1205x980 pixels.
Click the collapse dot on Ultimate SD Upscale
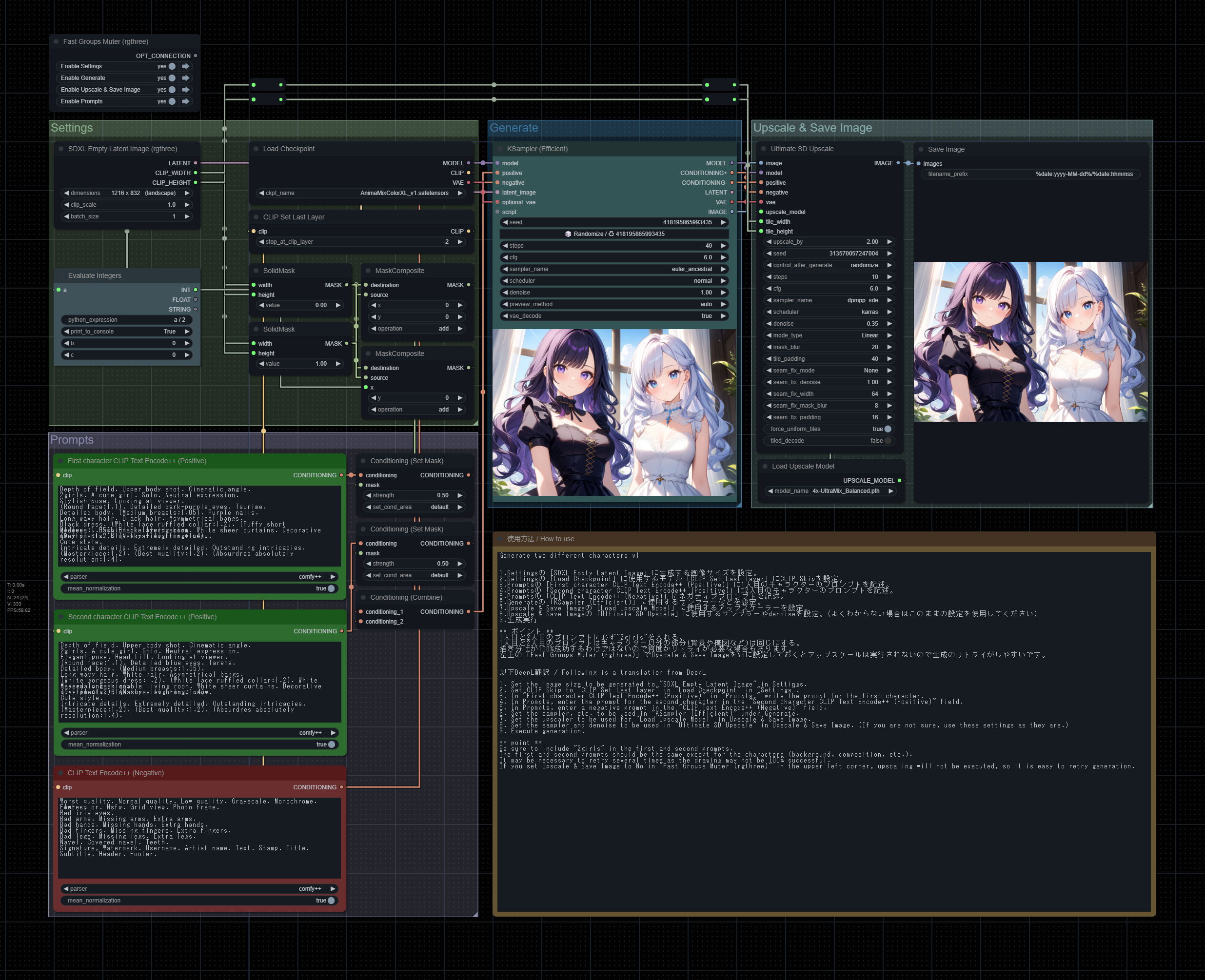764,149
